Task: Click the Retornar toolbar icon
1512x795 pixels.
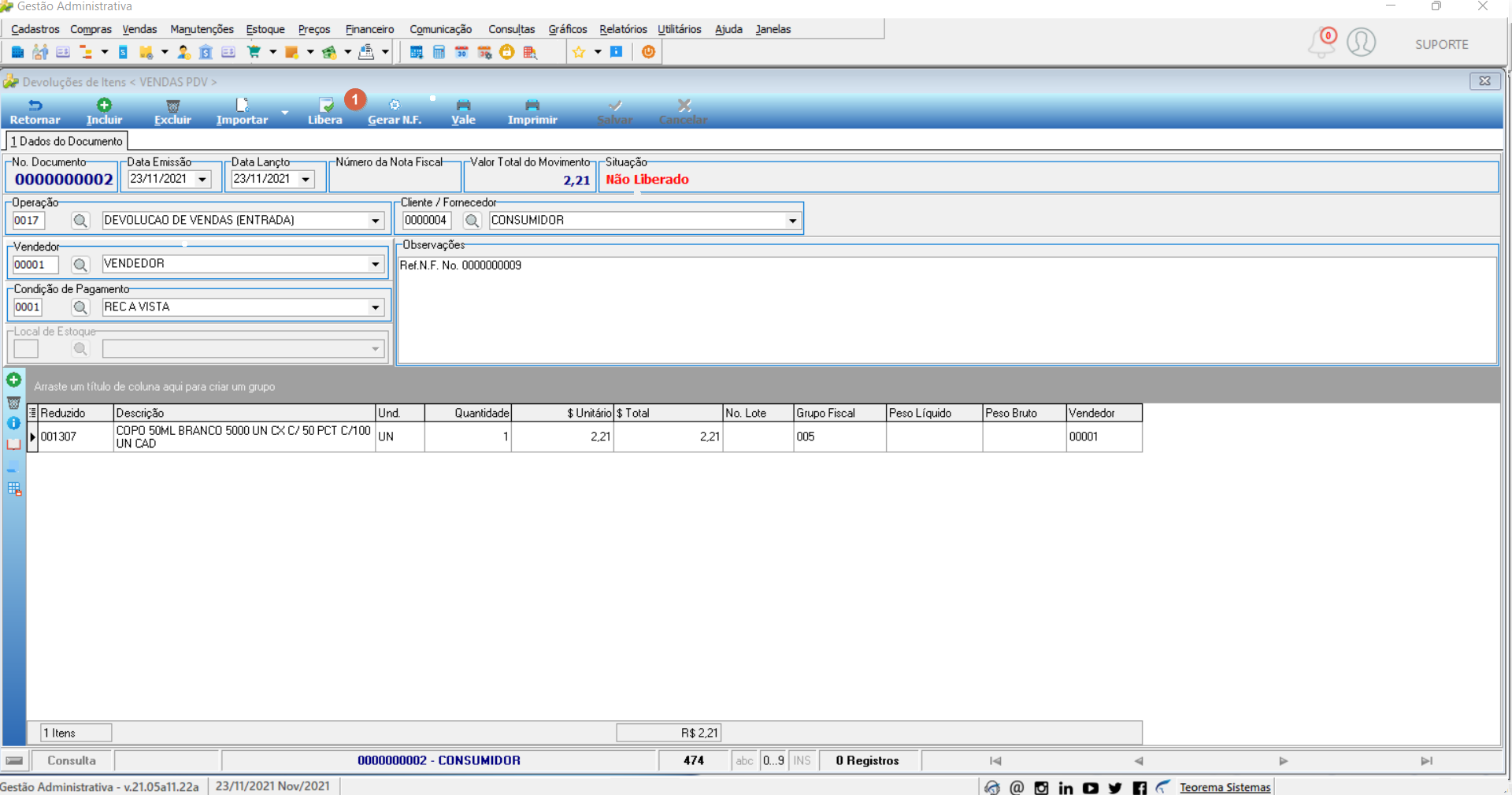Action: pyautogui.click(x=35, y=105)
